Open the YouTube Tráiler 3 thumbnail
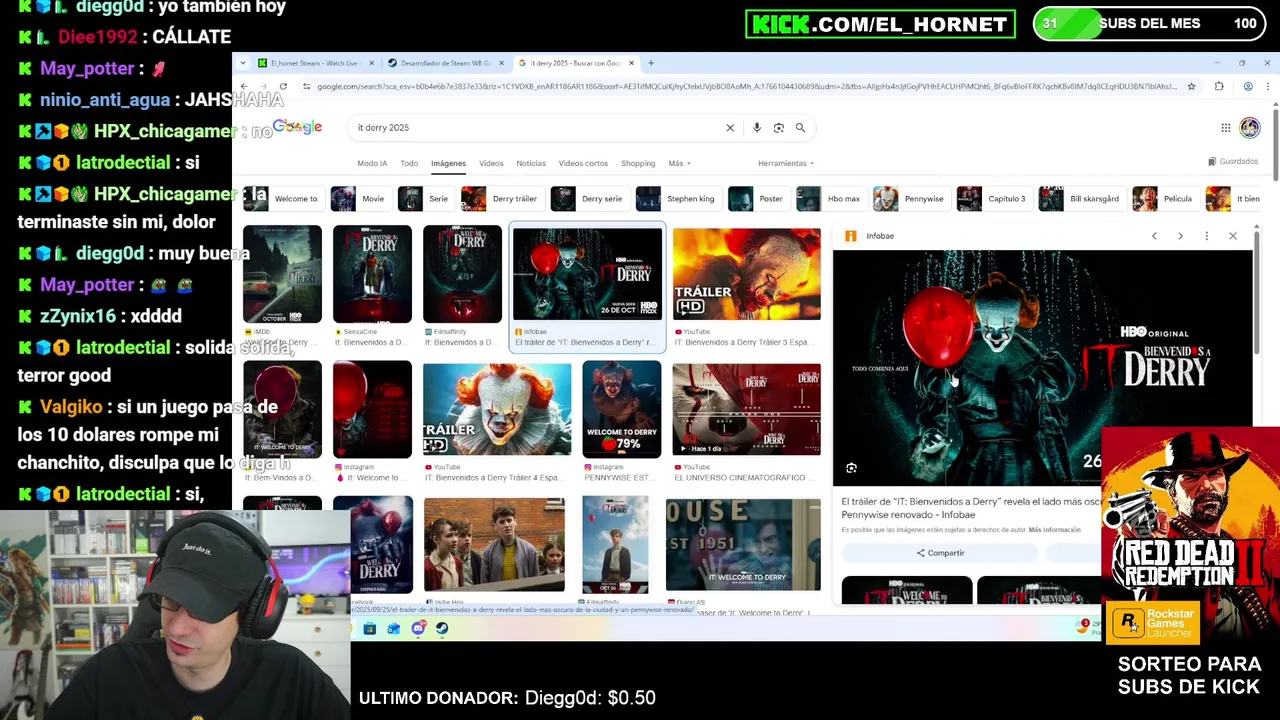1280x720 pixels. [746, 274]
